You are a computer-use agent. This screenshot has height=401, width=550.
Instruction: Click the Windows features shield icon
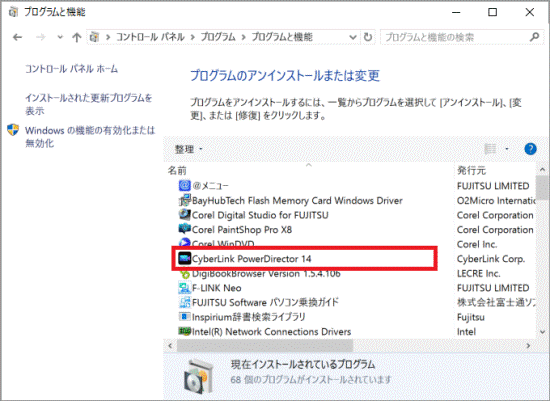pos(13,129)
